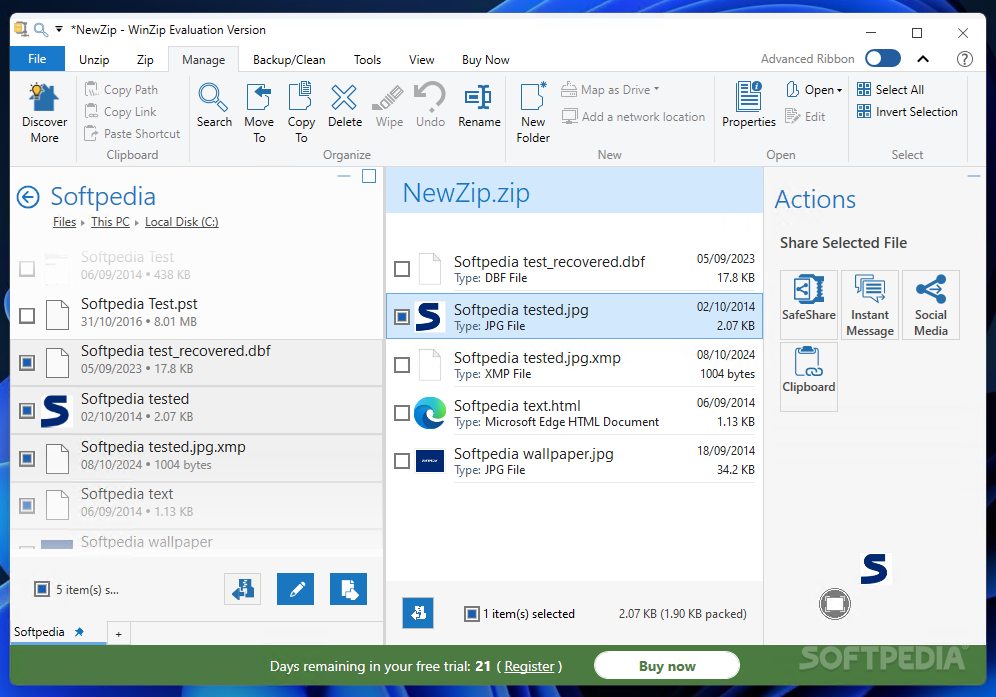The width and height of the screenshot is (996, 697).
Task: Open the Properties dialog icon
Action: pos(749,105)
